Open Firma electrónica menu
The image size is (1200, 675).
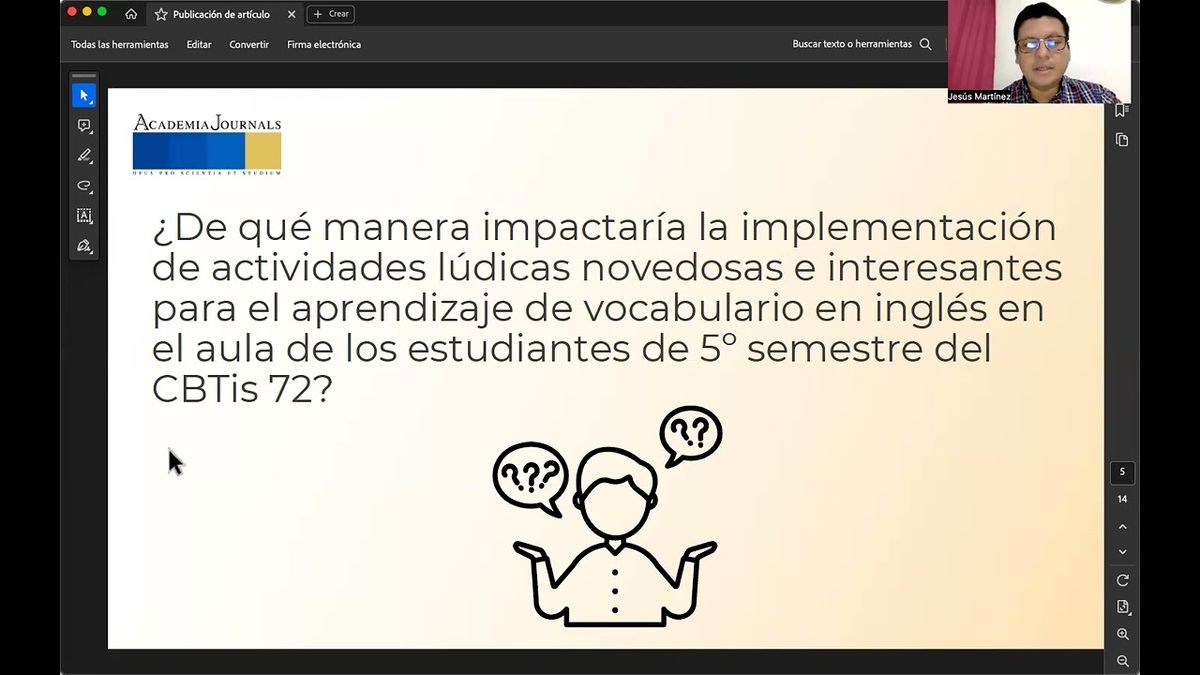(324, 45)
